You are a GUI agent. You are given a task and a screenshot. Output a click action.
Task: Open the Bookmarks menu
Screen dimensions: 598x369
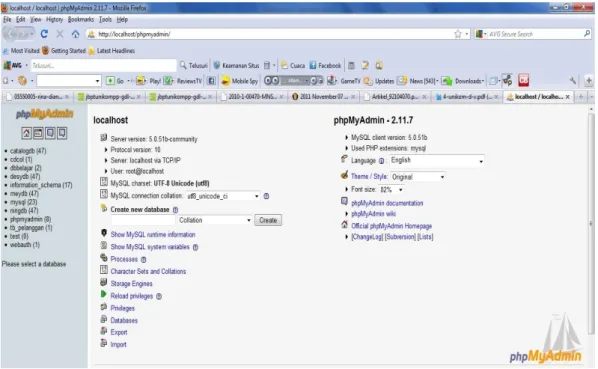pyautogui.click(x=81, y=19)
